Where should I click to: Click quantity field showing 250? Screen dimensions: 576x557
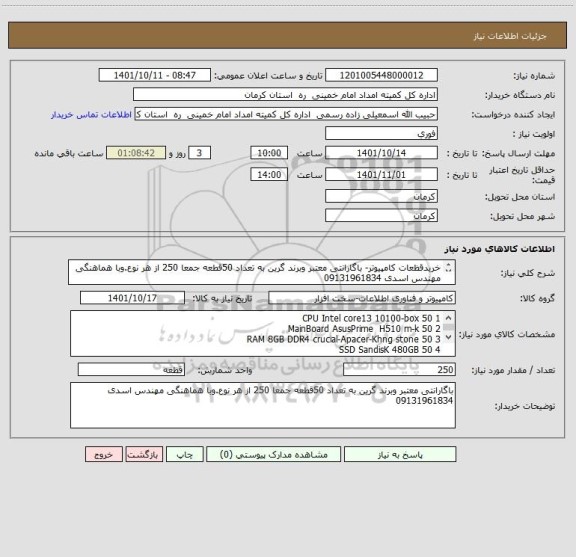pyautogui.click(x=399, y=370)
